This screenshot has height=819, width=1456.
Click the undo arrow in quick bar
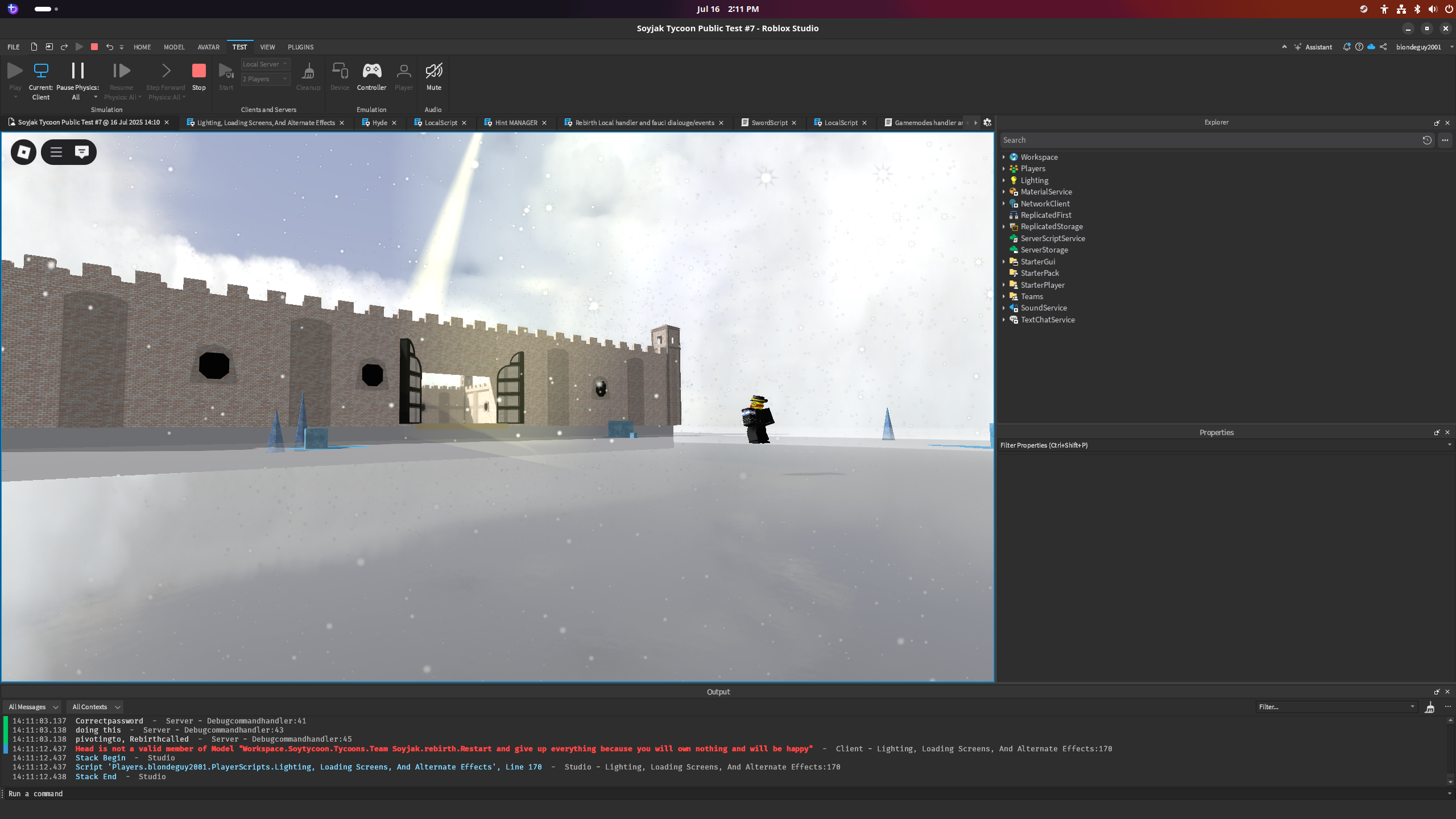click(x=110, y=47)
